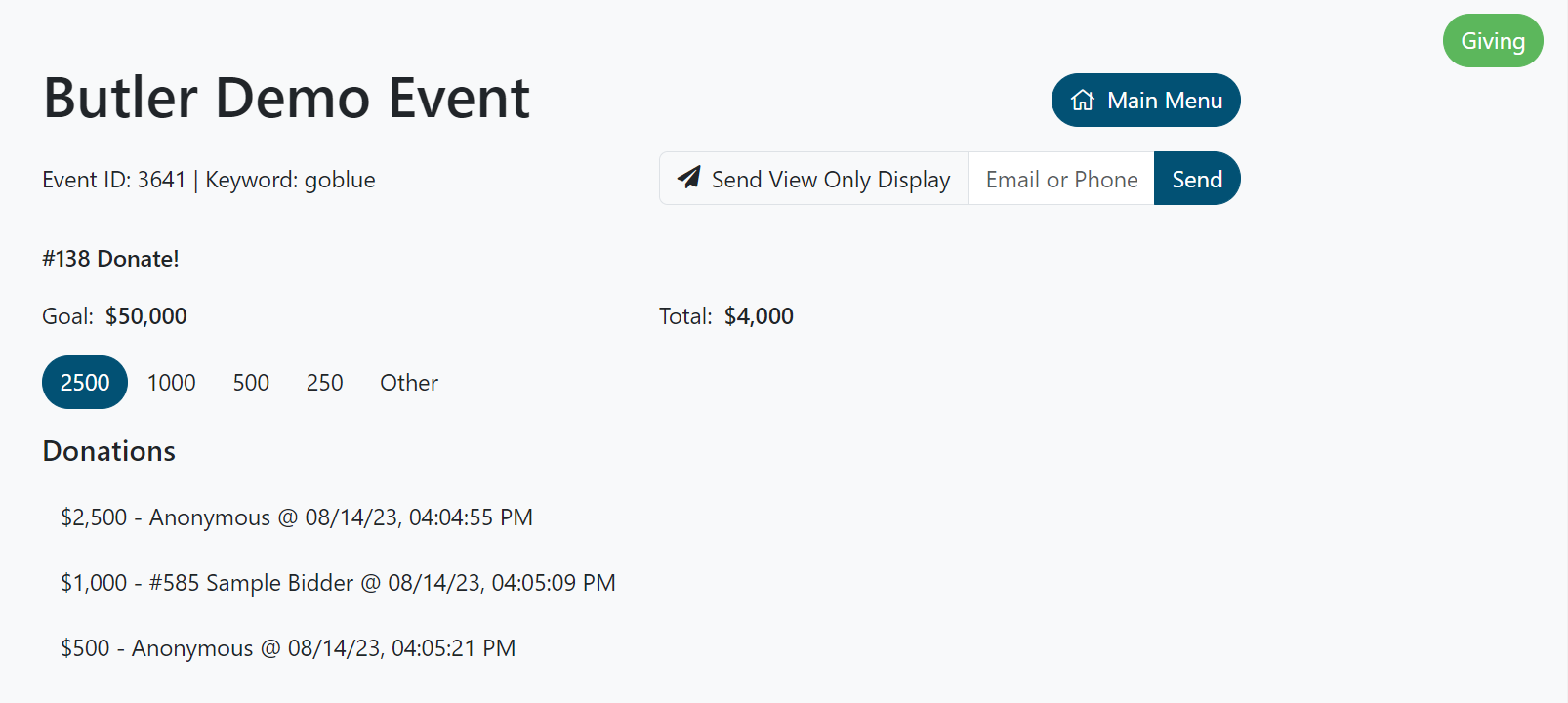Pick the 500 donation amount

coord(251,383)
